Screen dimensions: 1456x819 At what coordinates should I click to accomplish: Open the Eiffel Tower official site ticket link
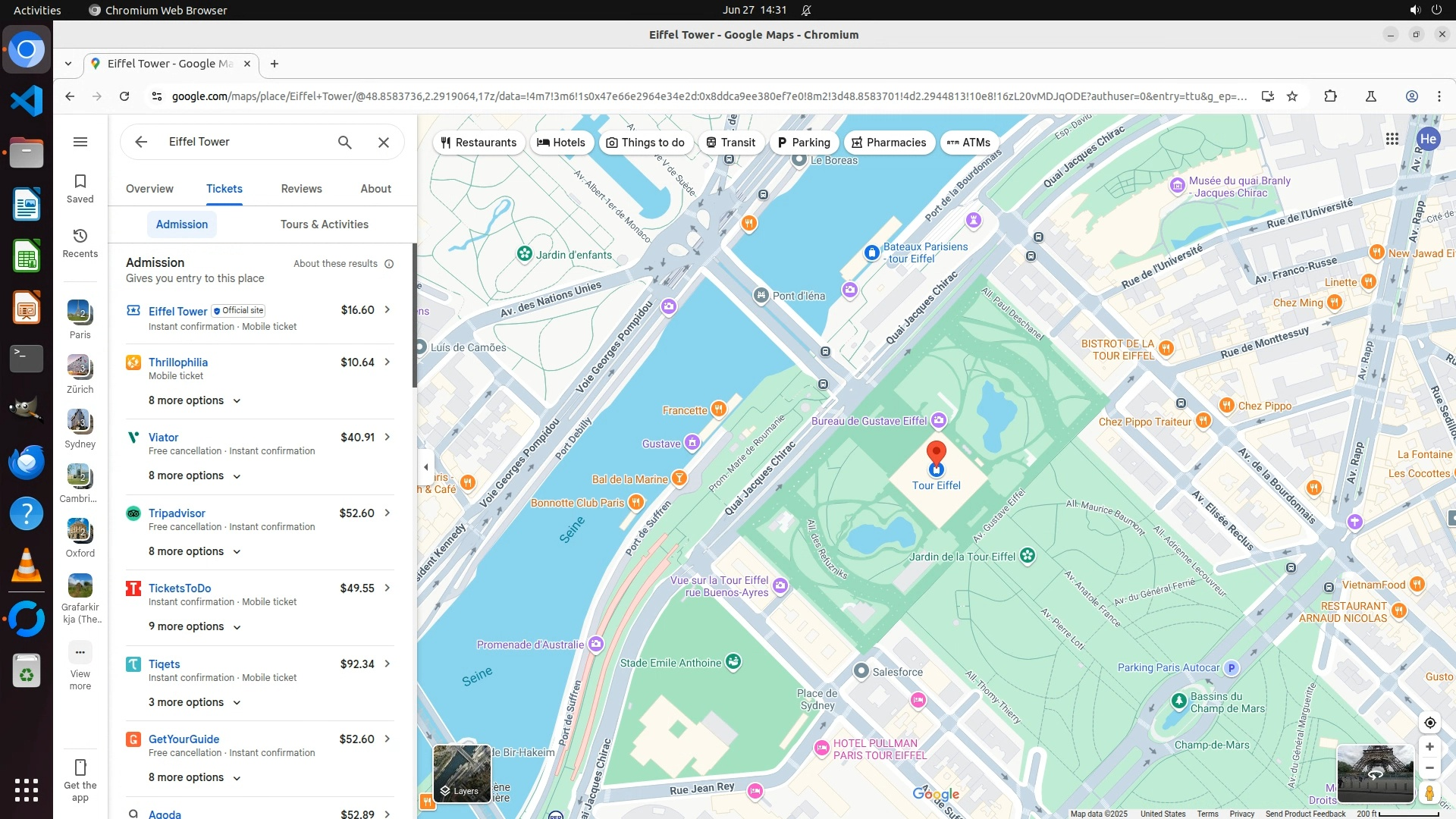coord(177,311)
